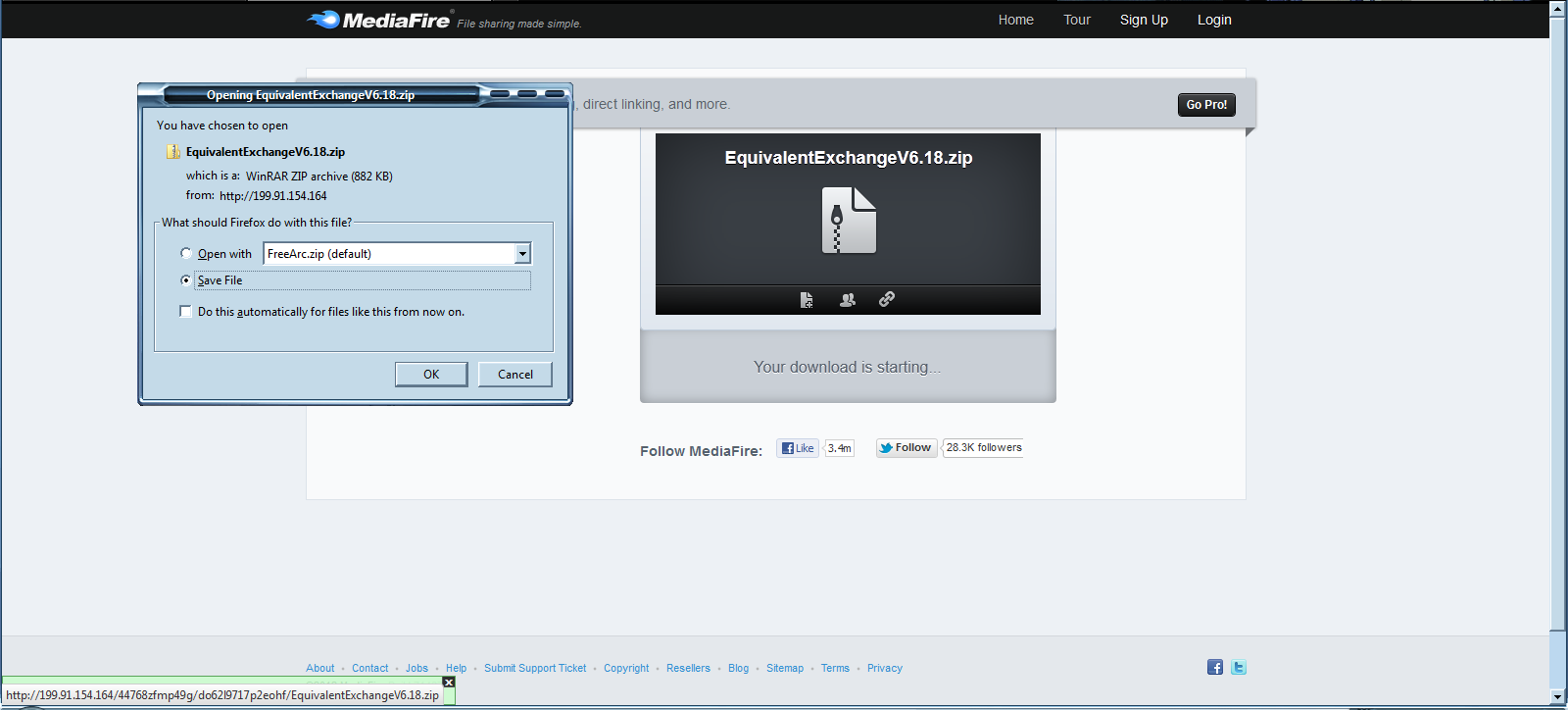Enable Do this automatically checkbox
Screen dimensions: 1568x710
tap(185, 311)
